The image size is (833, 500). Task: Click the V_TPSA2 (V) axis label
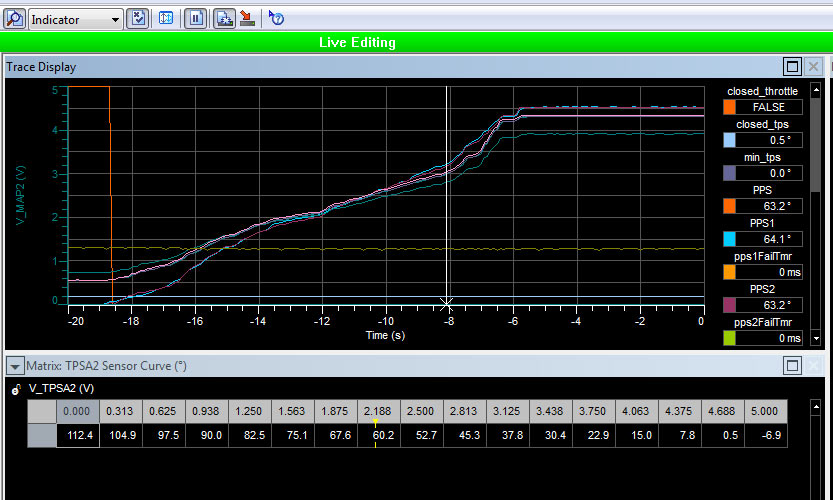pyautogui.click(x=61, y=388)
